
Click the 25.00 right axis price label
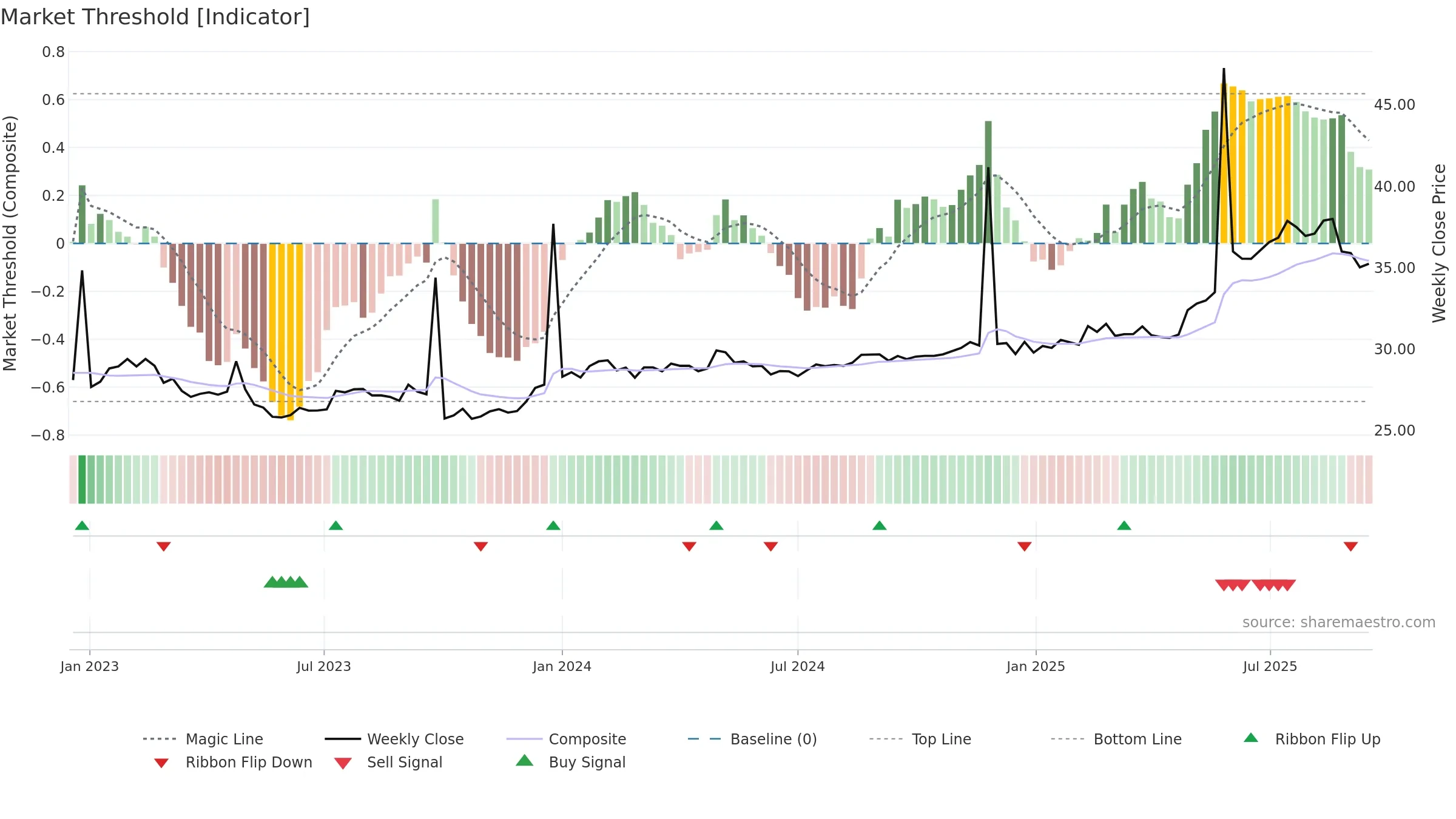pyautogui.click(x=1395, y=431)
